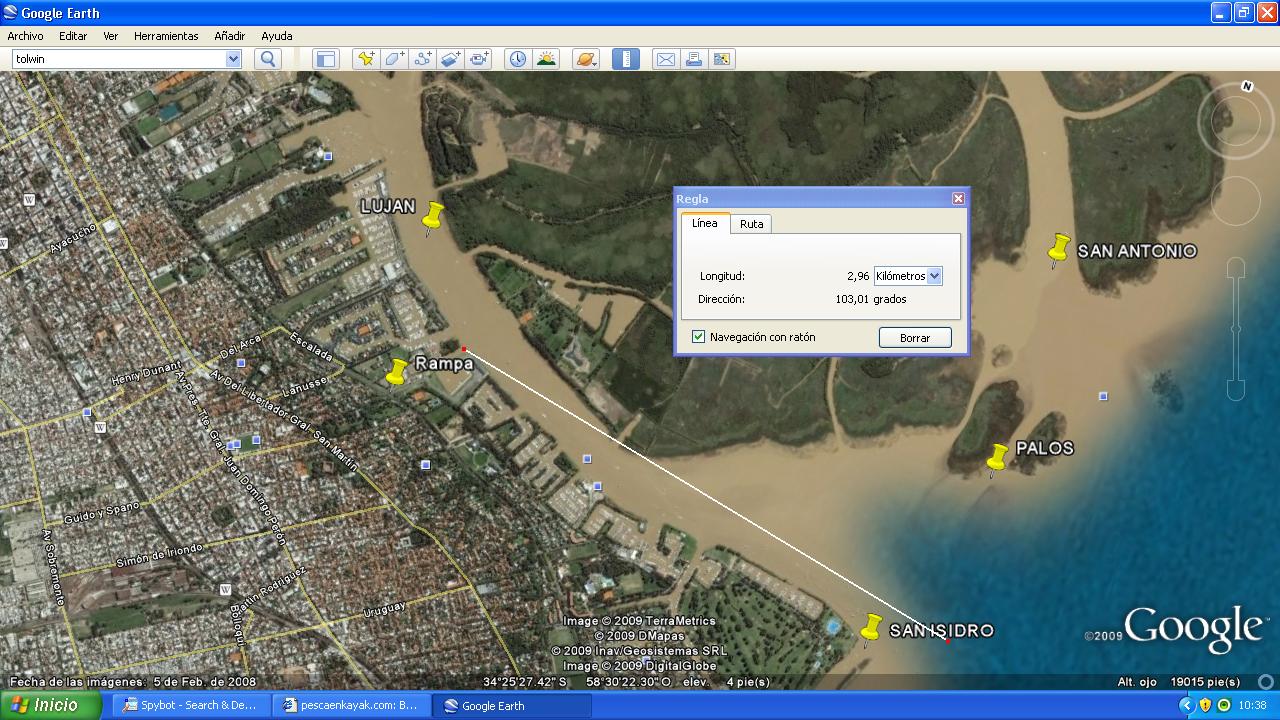This screenshot has height=720, width=1280.
Task: Open the Windows Inicio start button
Action: pos(50,705)
